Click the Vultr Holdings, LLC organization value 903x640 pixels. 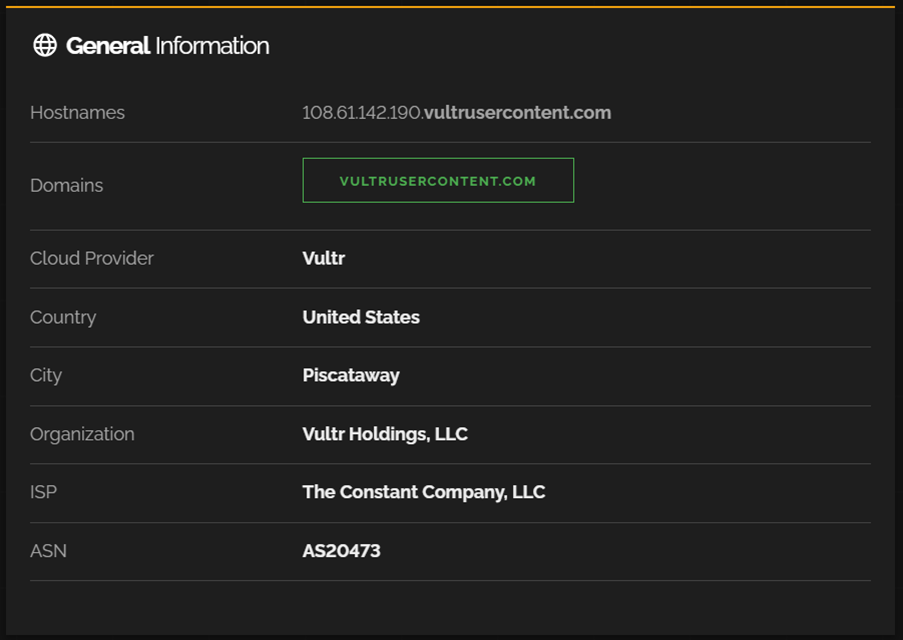pyautogui.click(x=385, y=434)
